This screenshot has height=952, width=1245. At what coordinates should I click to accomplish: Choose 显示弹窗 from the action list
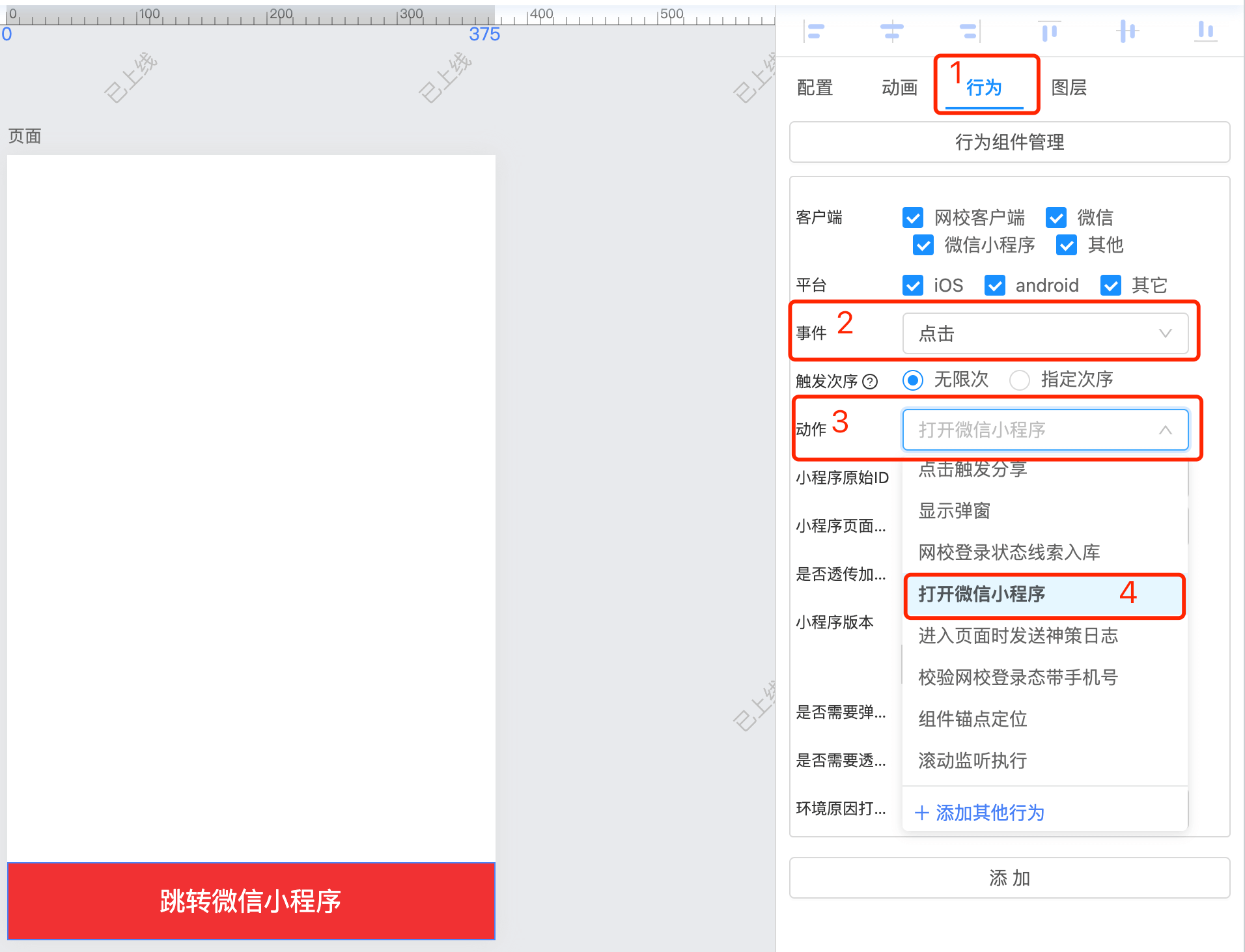pyautogui.click(x=955, y=511)
